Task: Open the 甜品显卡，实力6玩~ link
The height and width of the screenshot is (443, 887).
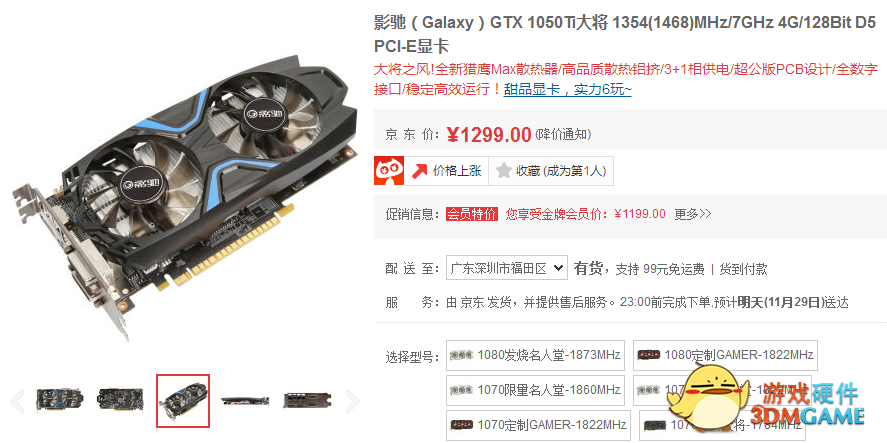Action: click(567, 89)
